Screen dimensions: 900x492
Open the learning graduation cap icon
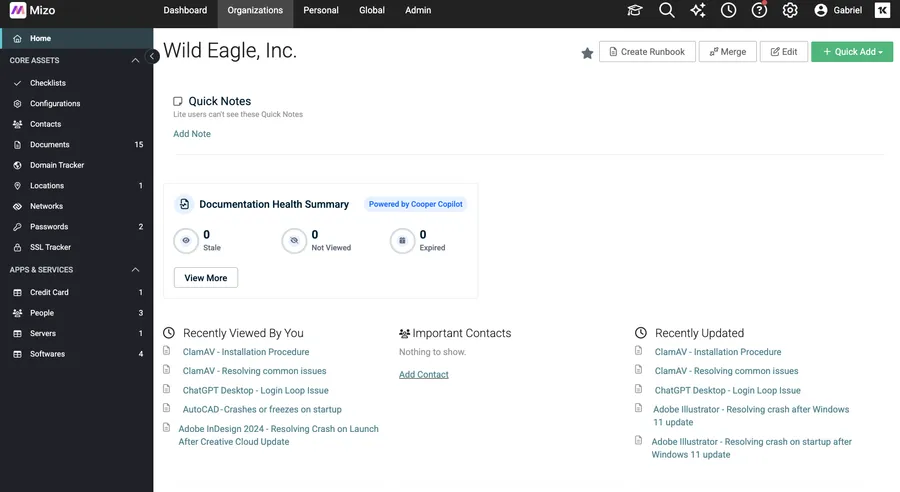point(634,10)
